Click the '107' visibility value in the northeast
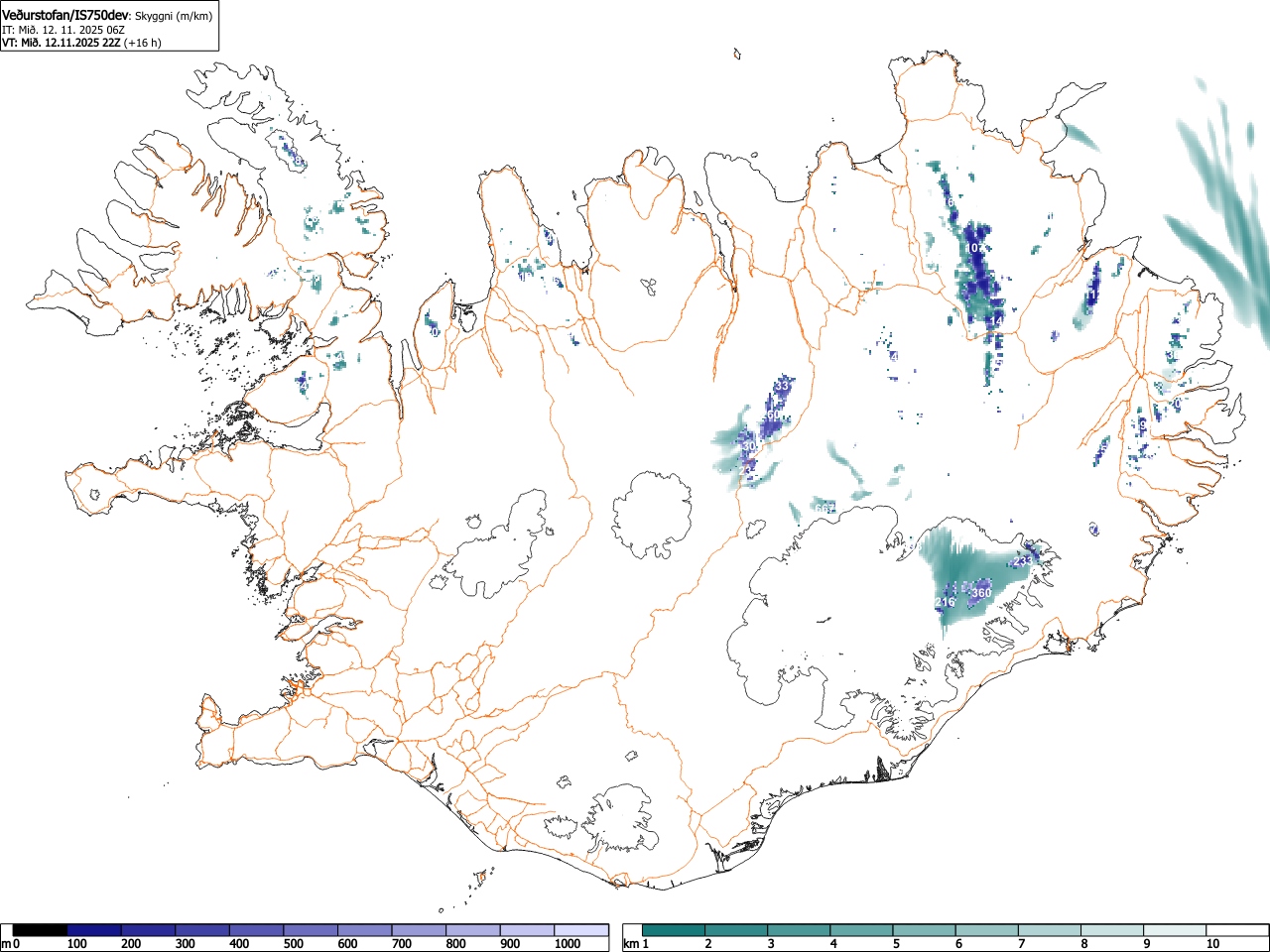 [975, 247]
